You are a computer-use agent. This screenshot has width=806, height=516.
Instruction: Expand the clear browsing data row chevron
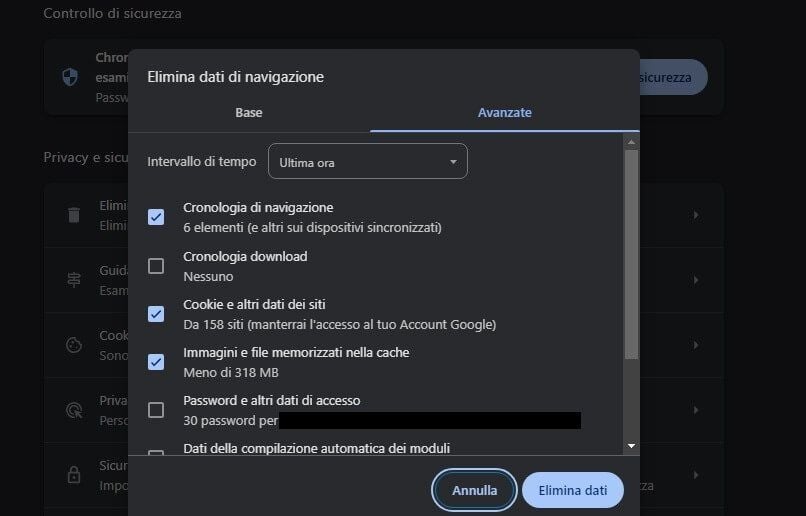695,215
